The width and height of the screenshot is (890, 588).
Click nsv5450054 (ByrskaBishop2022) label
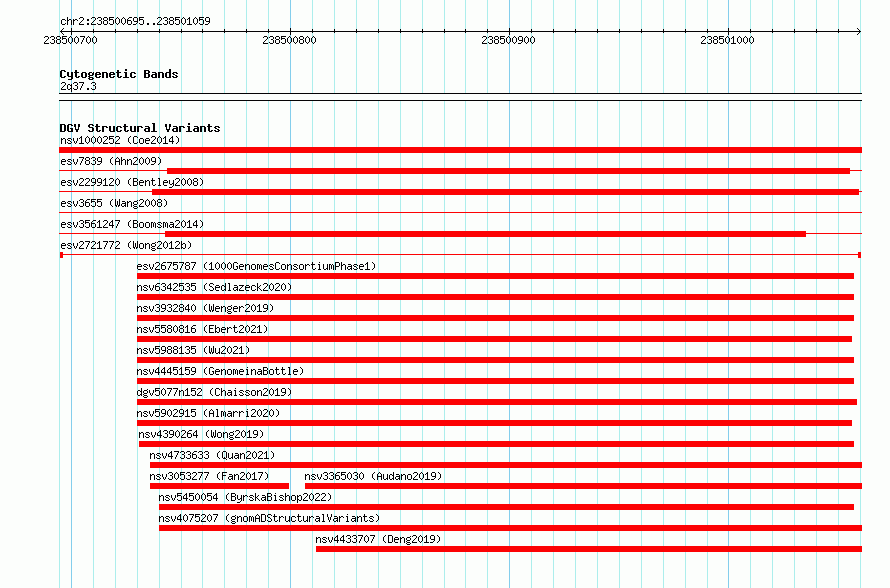click(245, 497)
